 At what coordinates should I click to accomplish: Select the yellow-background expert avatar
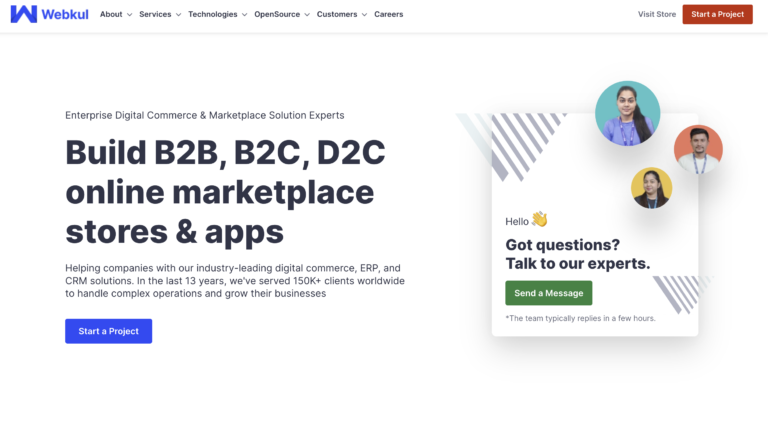651,188
